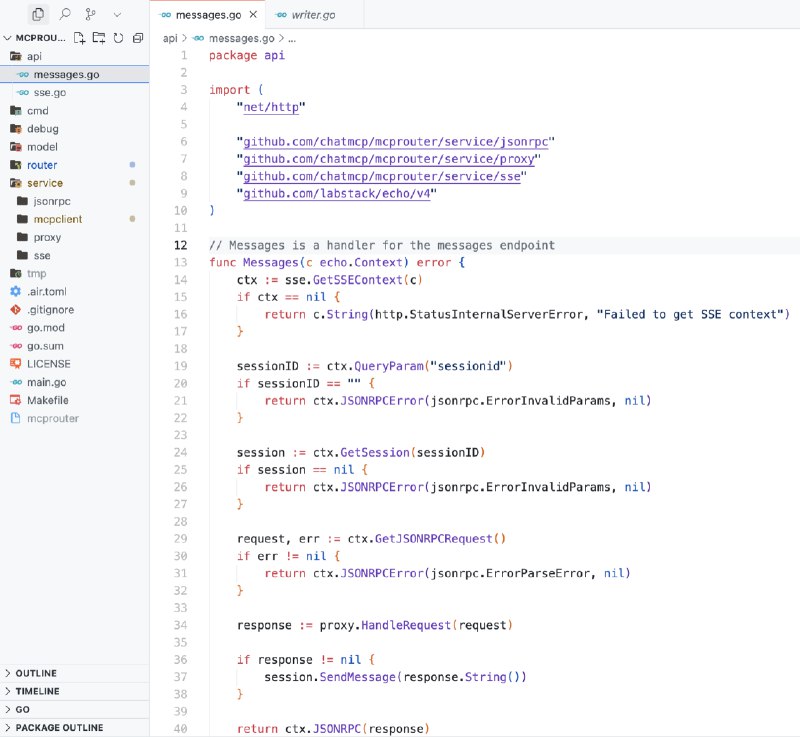Open the LICENSE file
This screenshot has height=737, width=800.
[x=74, y=364]
